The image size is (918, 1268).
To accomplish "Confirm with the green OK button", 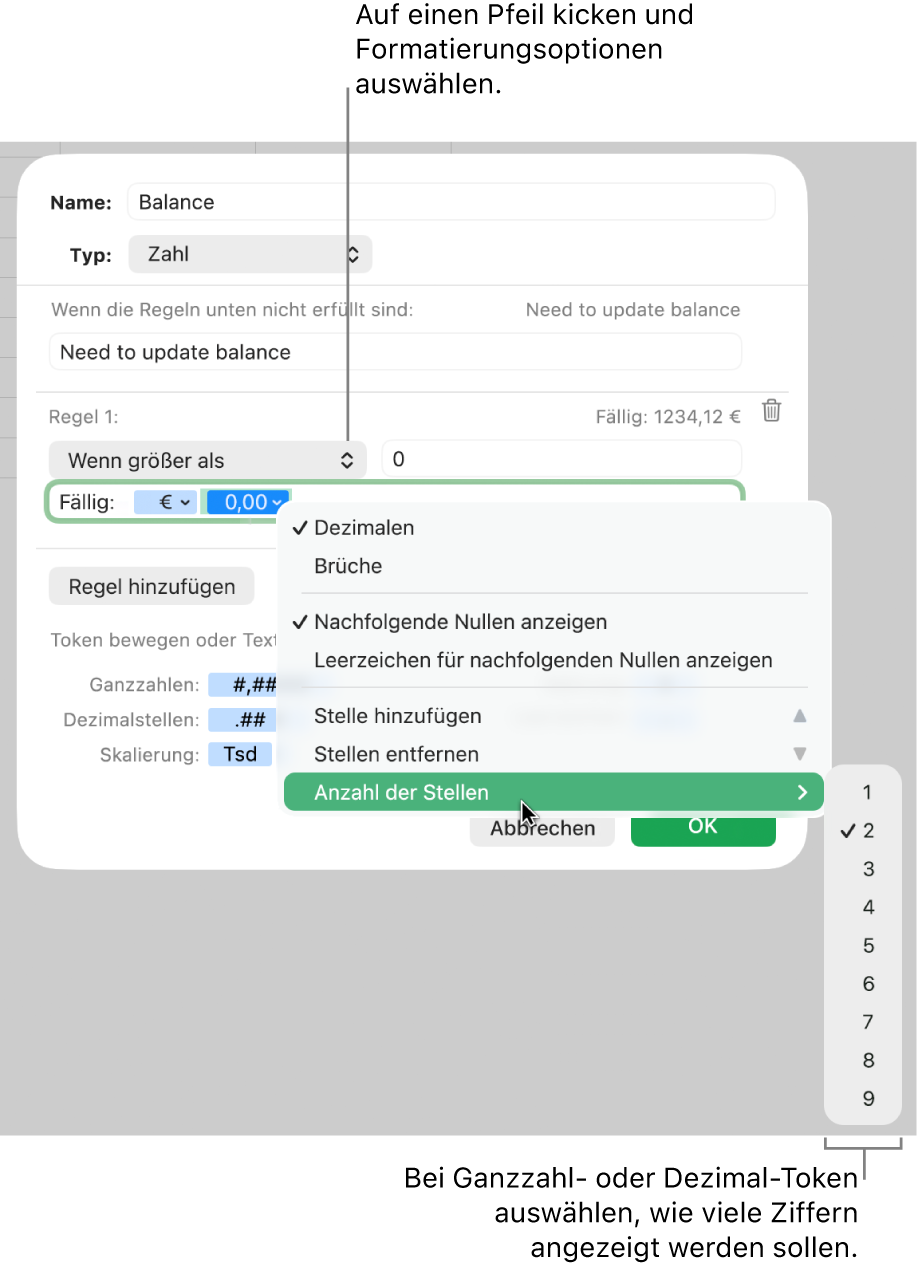I will [703, 828].
